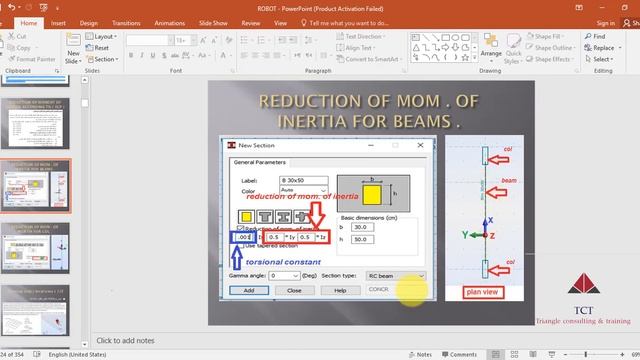Click zoom in plus button
640x360 pixels.
622,354
